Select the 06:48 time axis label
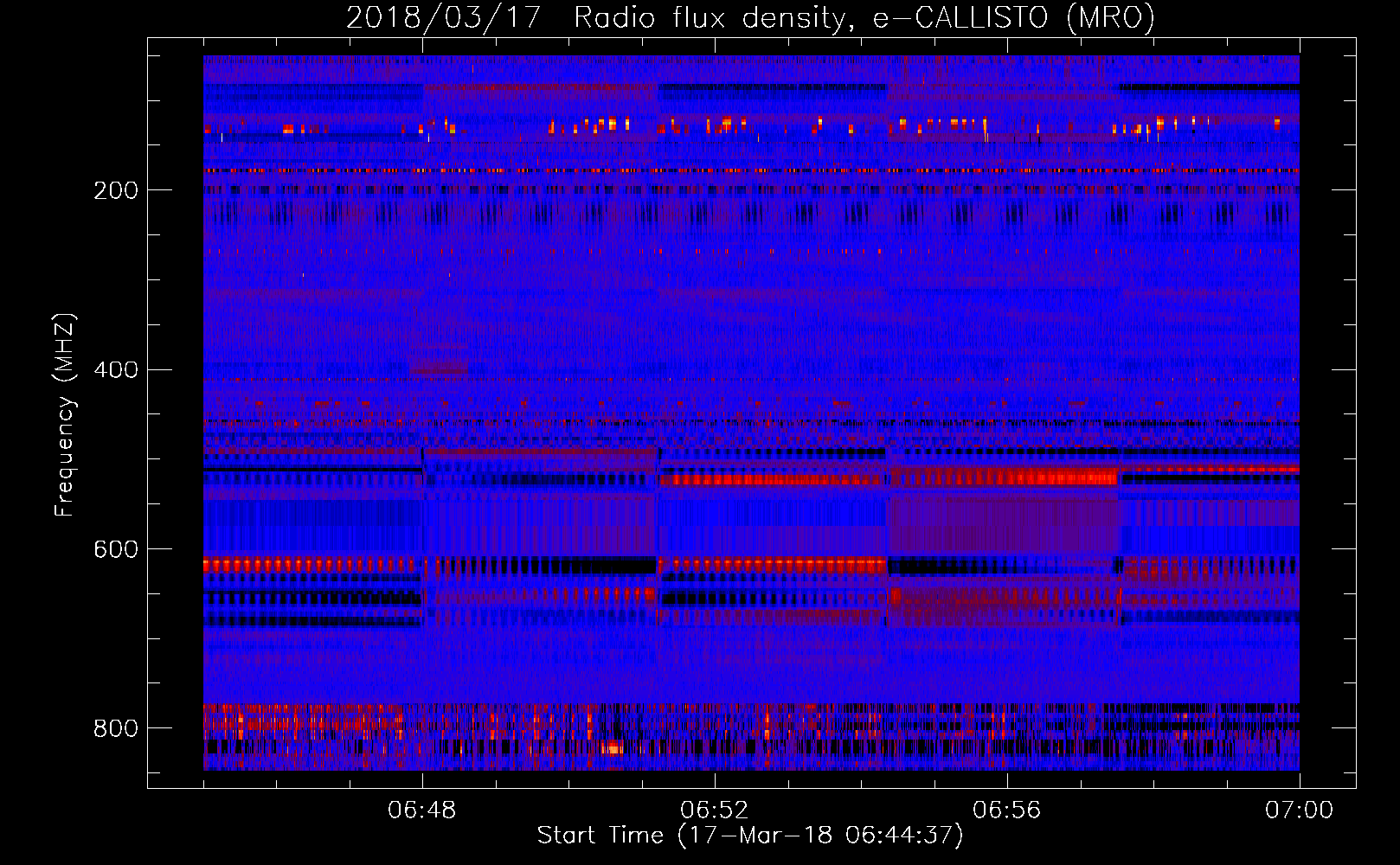 (x=422, y=811)
